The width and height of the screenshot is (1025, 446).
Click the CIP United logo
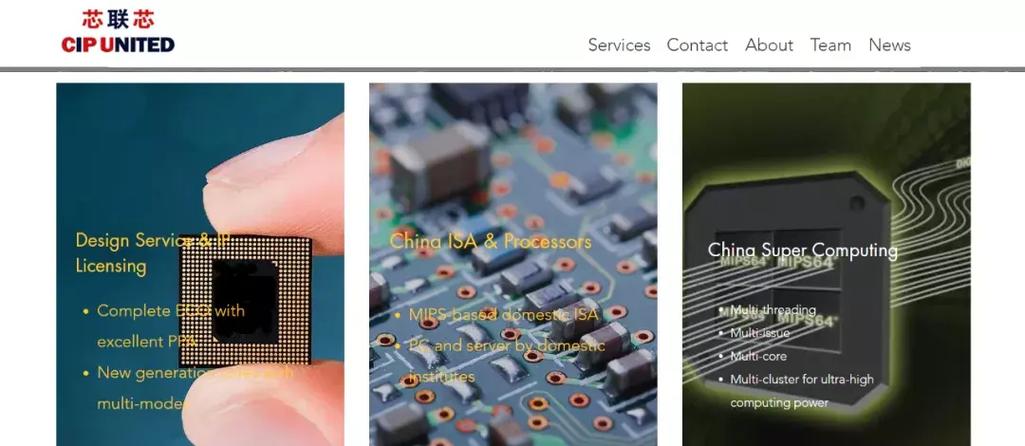tap(118, 31)
